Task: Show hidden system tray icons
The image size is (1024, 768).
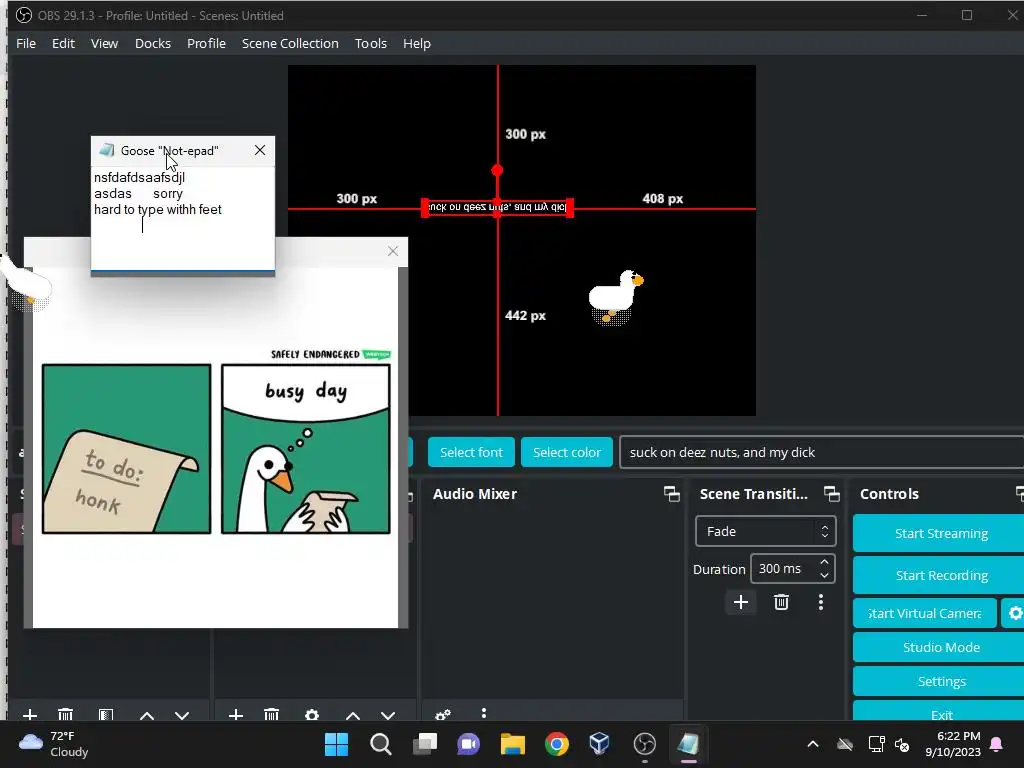Action: pos(813,744)
